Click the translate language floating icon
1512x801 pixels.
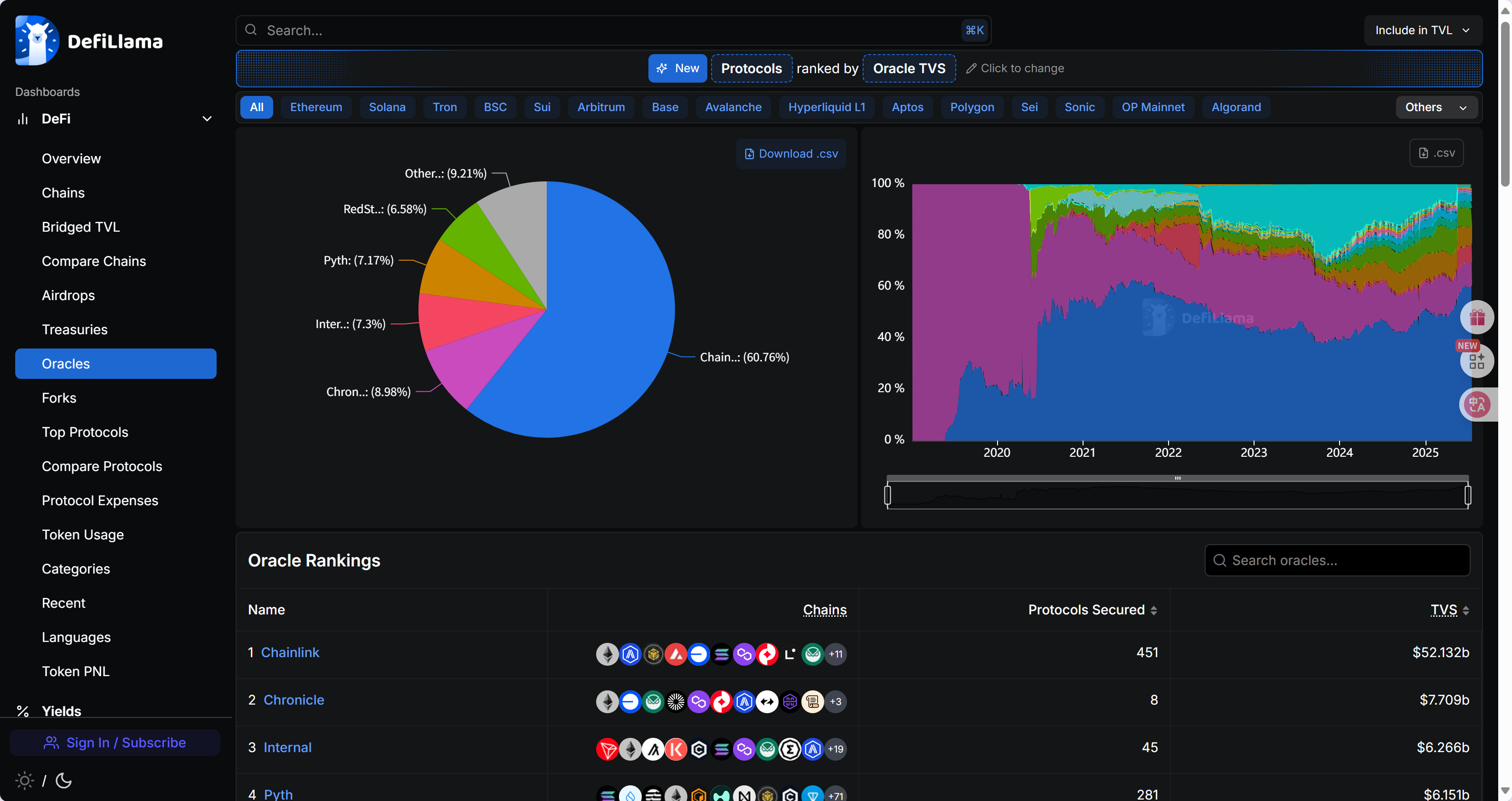1477,405
